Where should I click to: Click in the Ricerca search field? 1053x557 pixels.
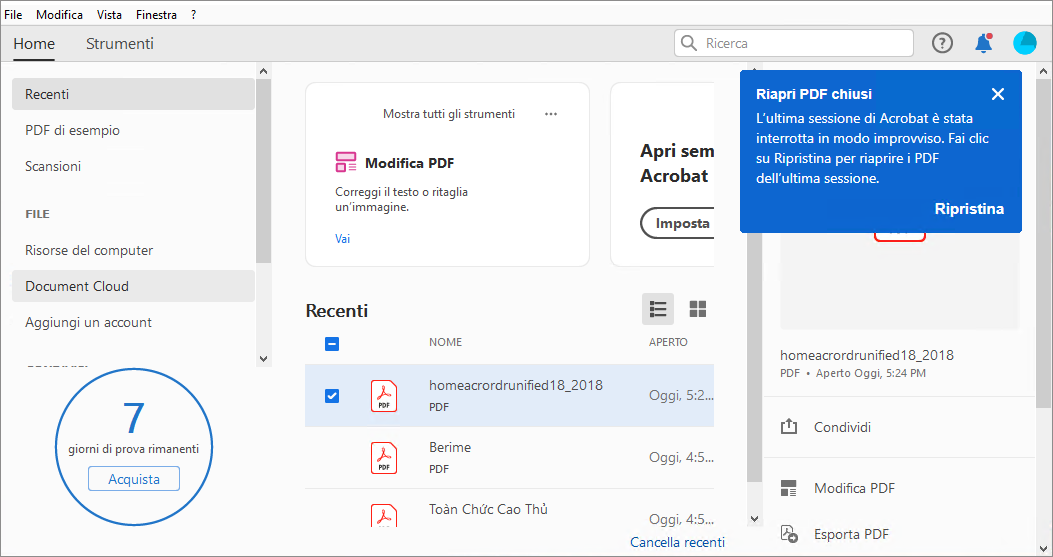click(794, 43)
